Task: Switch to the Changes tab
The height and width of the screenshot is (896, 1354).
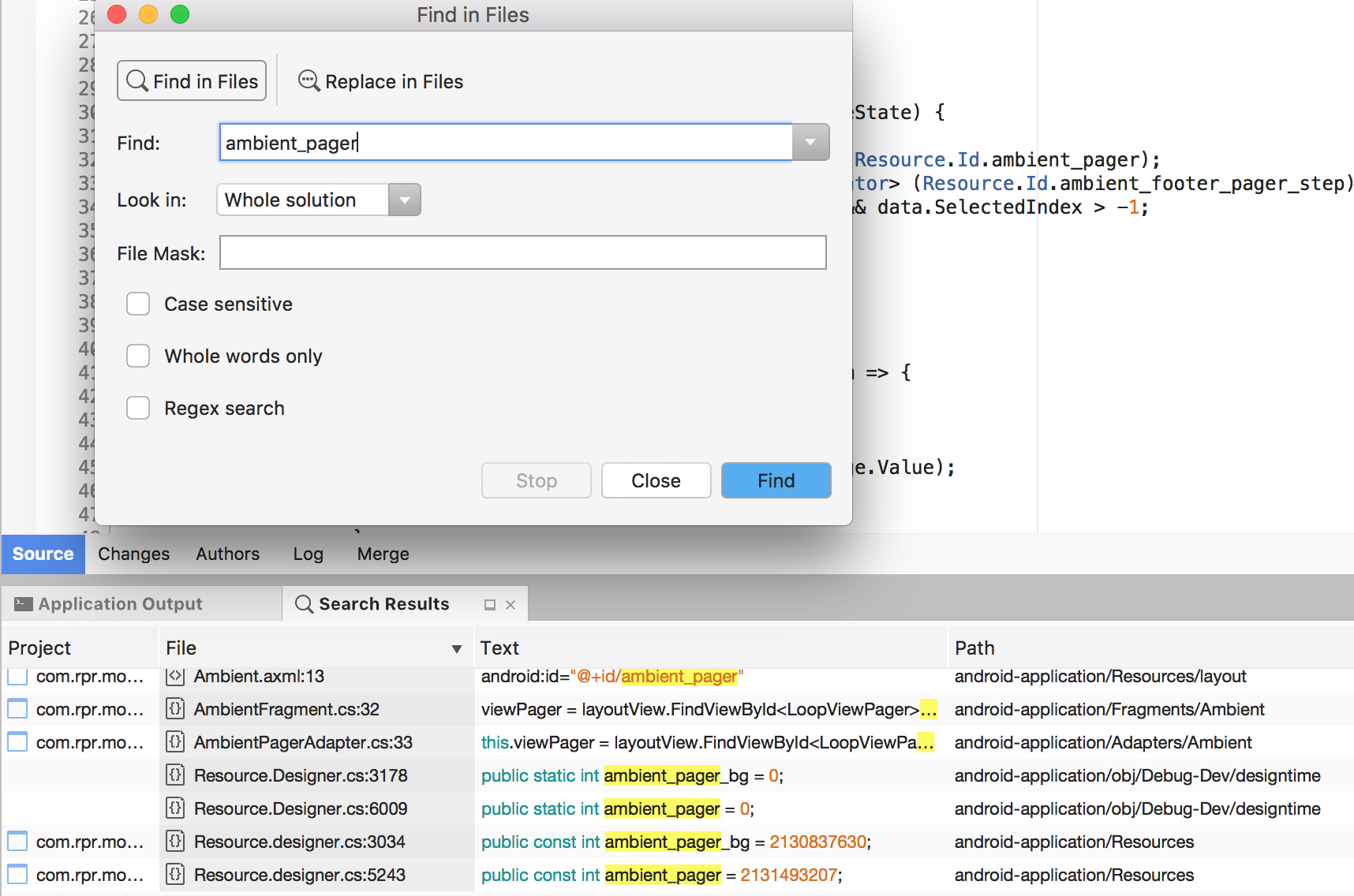Action: 133,554
